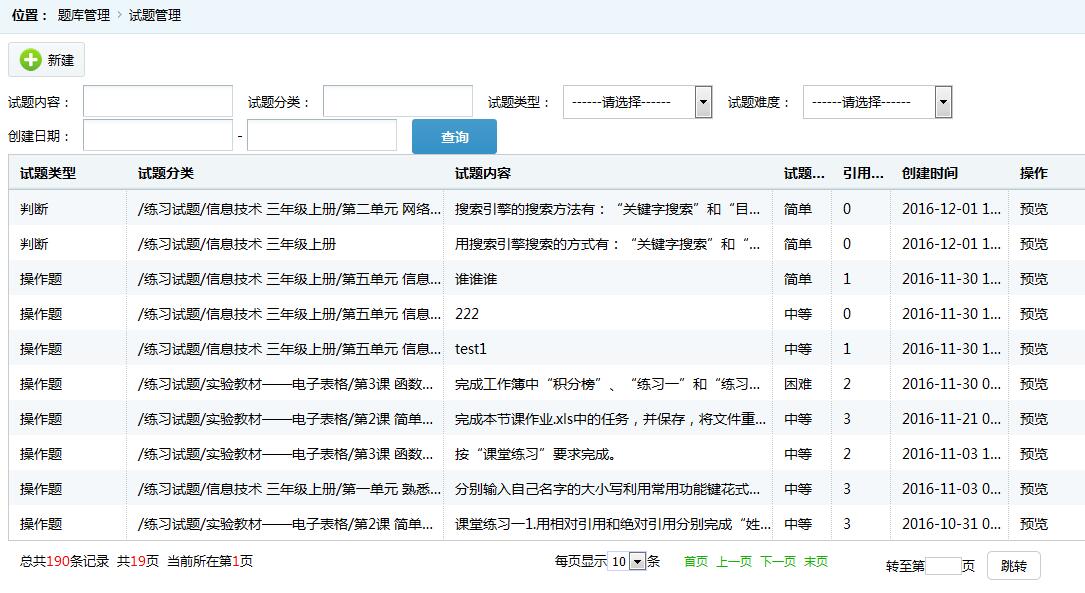
Task: Click the 上一页 previous page link
Action: coord(734,562)
